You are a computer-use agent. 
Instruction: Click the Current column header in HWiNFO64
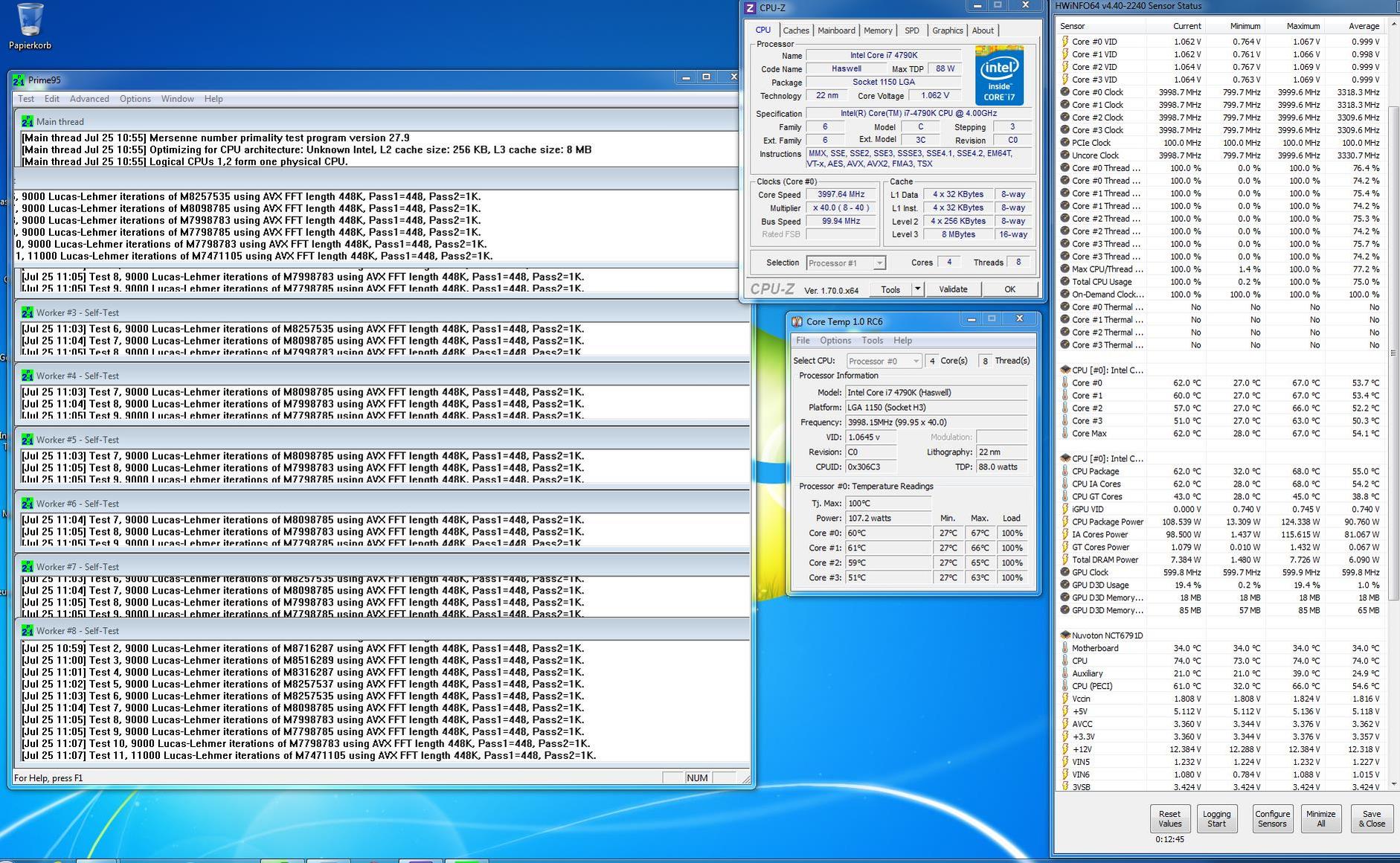click(x=1176, y=26)
